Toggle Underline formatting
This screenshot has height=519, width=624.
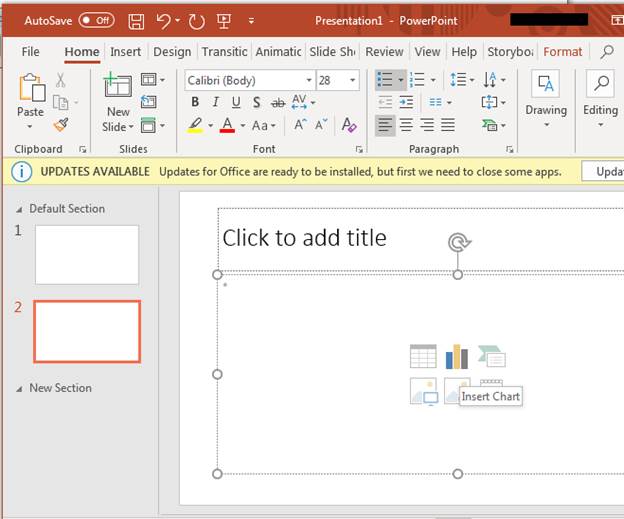click(x=236, y=102)
